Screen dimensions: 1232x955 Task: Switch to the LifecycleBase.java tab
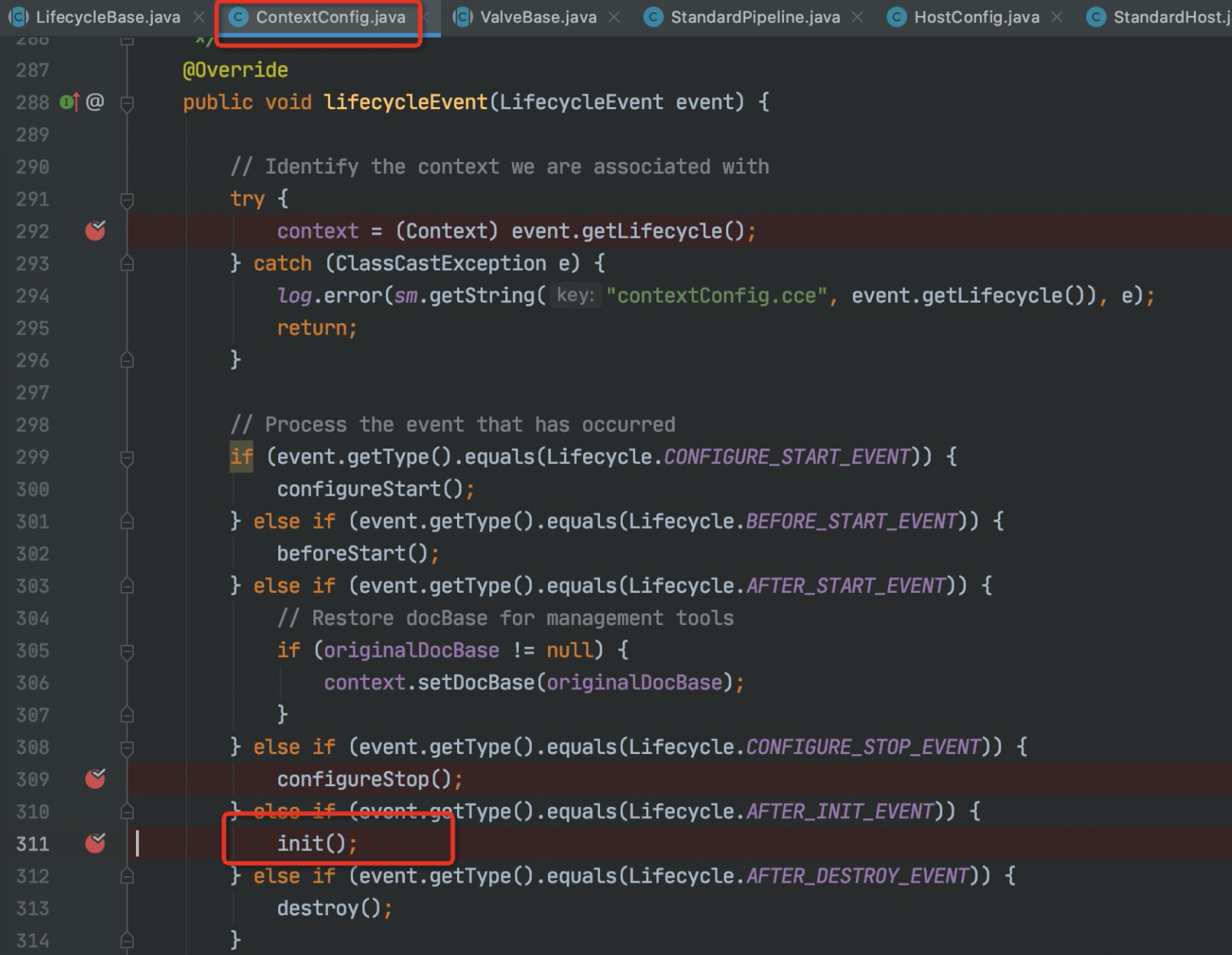(108, 17)
